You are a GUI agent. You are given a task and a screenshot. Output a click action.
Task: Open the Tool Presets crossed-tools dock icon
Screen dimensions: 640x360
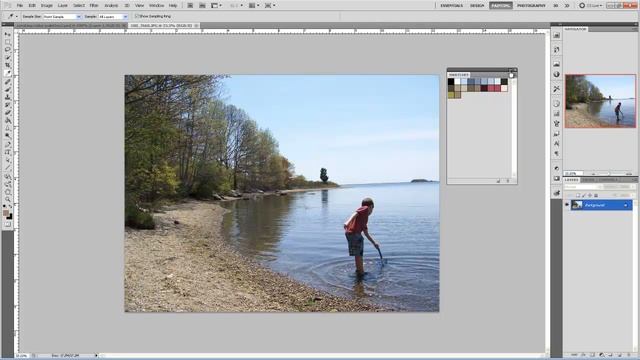coord(556,89)
